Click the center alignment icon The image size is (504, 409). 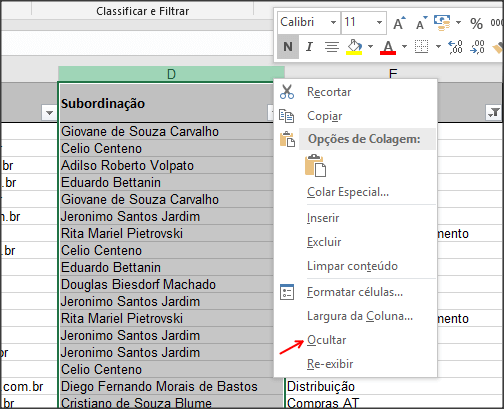pyautogui.click(x=332, y=47)
